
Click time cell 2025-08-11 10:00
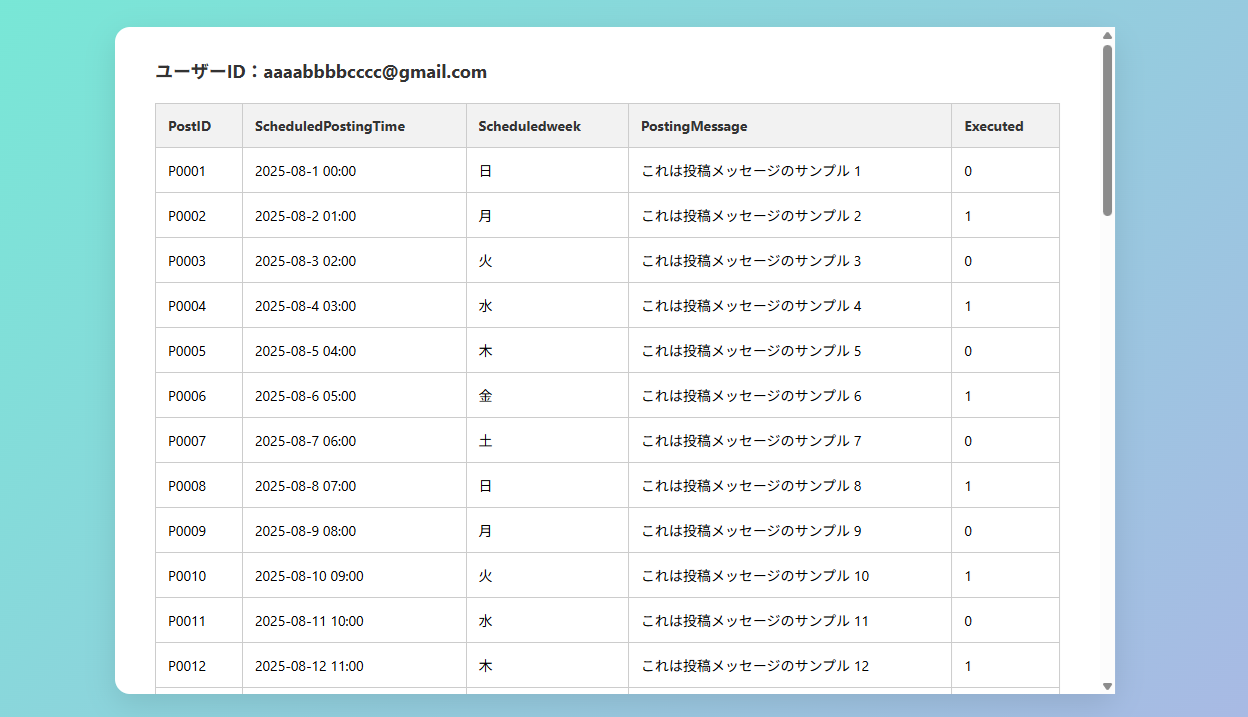[354, 621]
